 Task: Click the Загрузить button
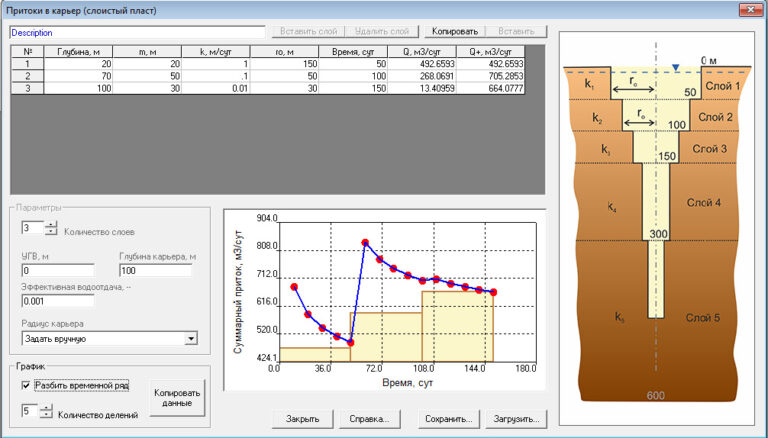point(515,418)
